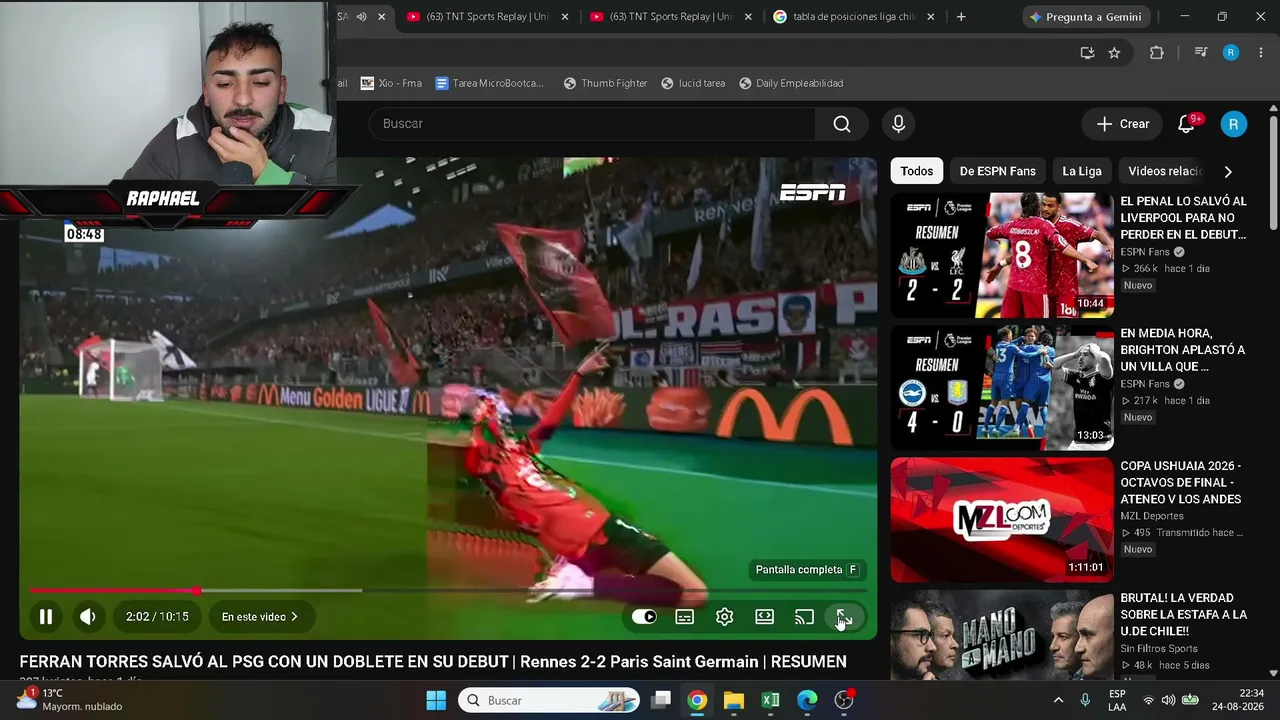1280x720 pixels.
Task: Close the 'tabla de posiciones' Google tab
Action: pyautogui.click(x=931, y=17)
